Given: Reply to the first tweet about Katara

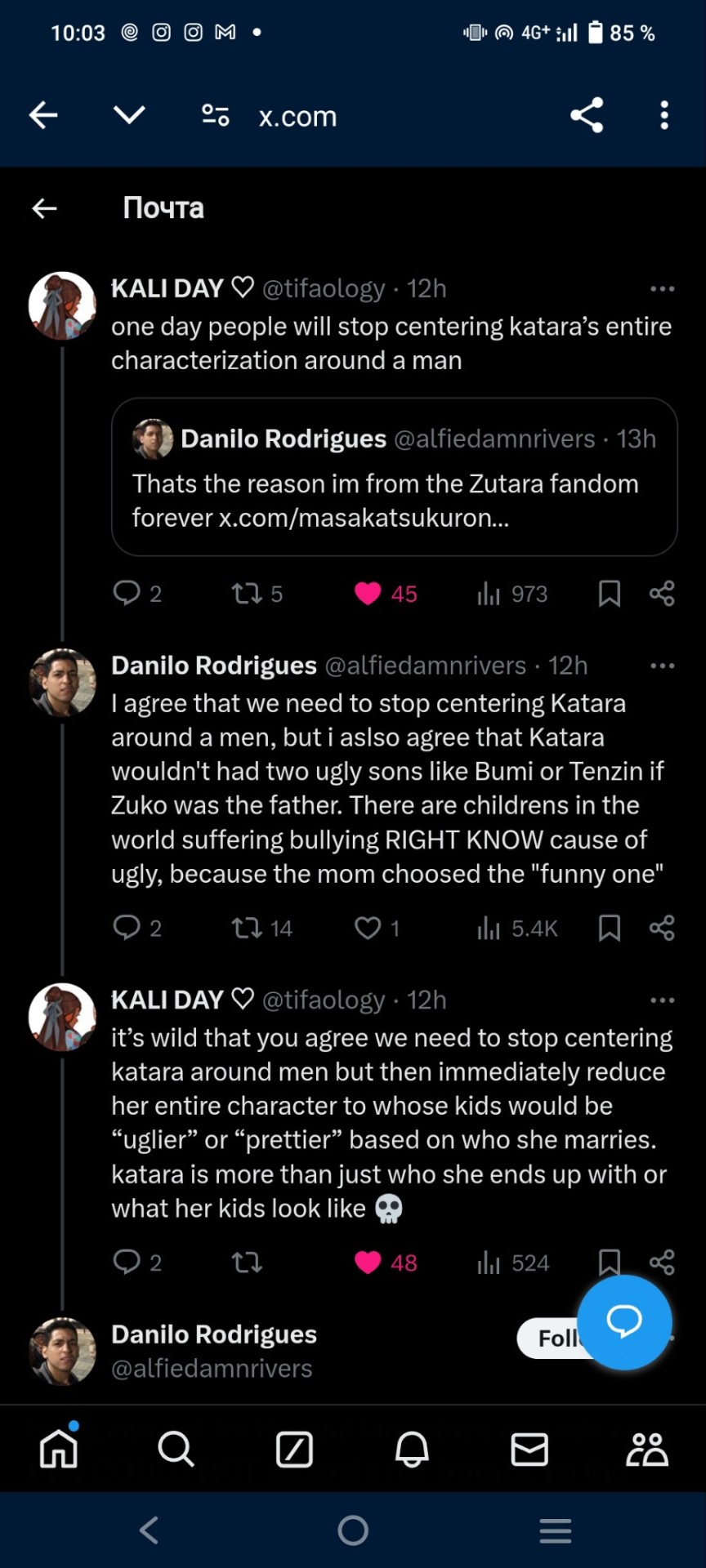Looking at the screenshot, I should [127, 593].
